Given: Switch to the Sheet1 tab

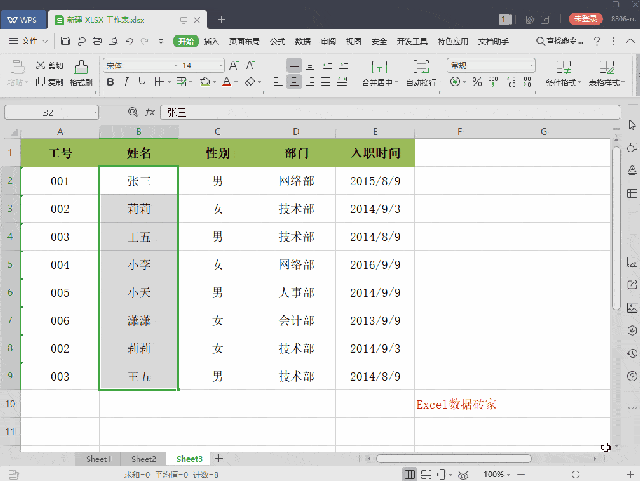Looking at the screenshot, I should pos(98,458).
